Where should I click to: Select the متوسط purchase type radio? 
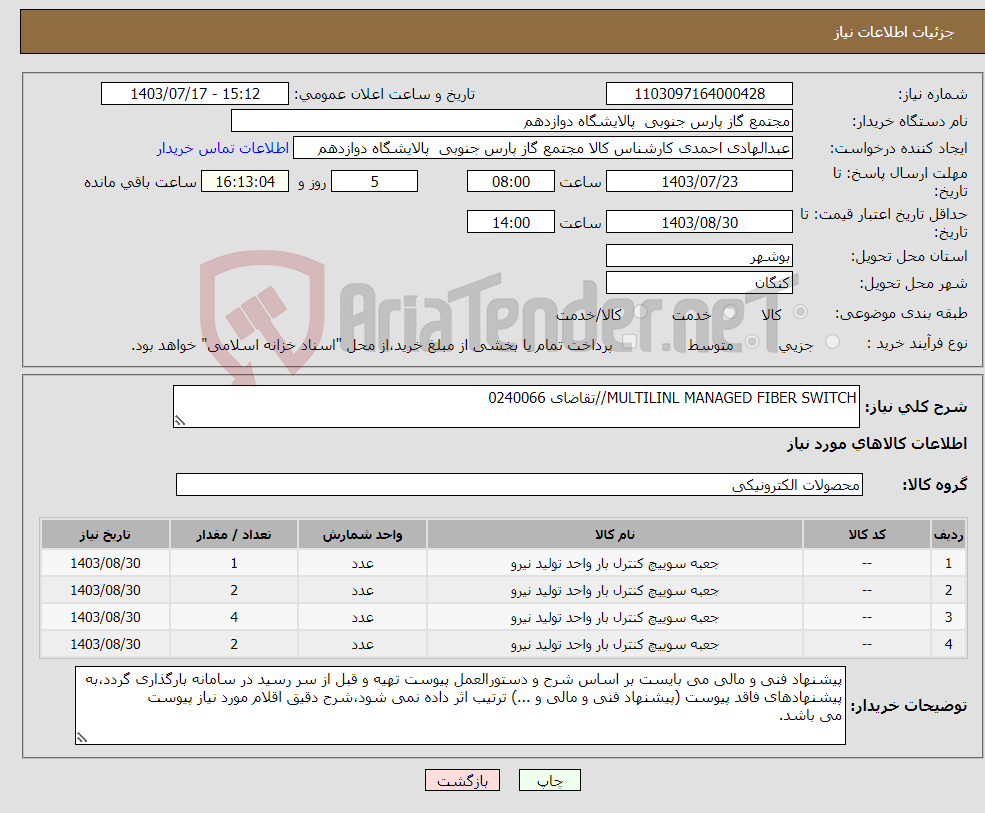pos(752,342)
